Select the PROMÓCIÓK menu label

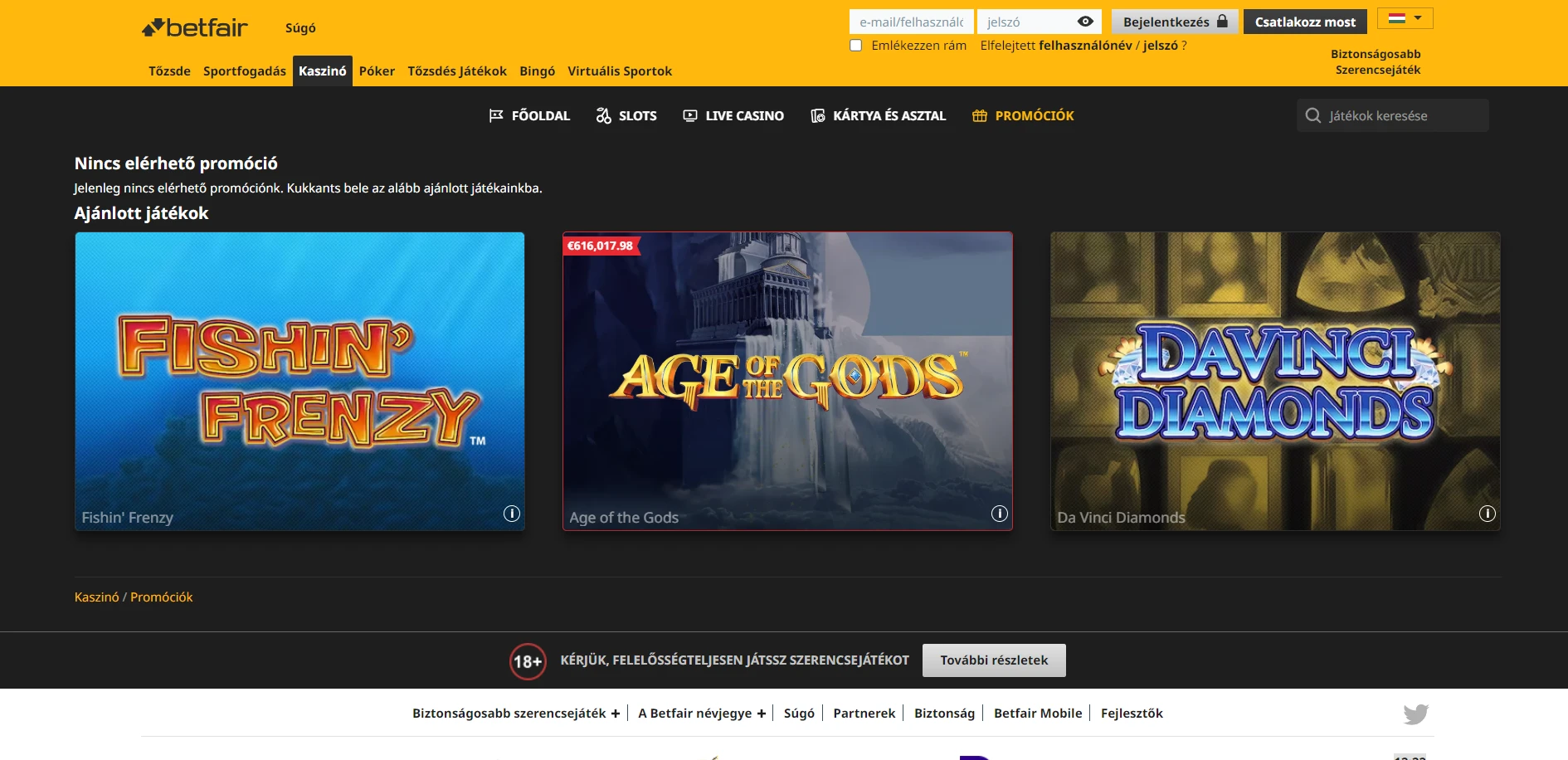click(1035, 116)
